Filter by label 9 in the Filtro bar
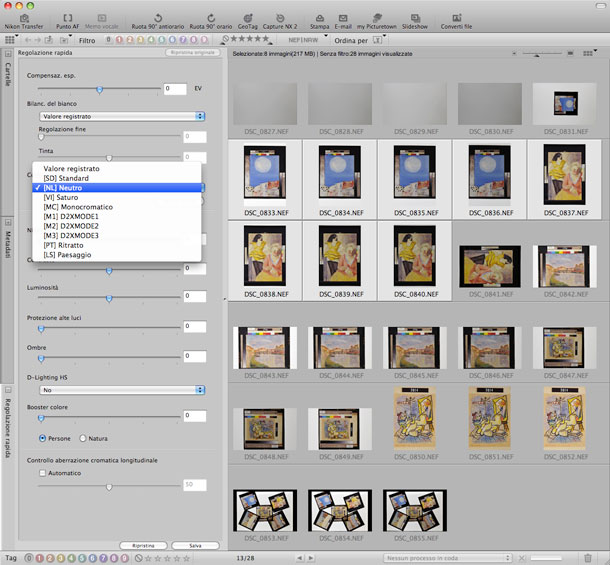The width and height of the screenshot is (610, 565). point(204,40)
